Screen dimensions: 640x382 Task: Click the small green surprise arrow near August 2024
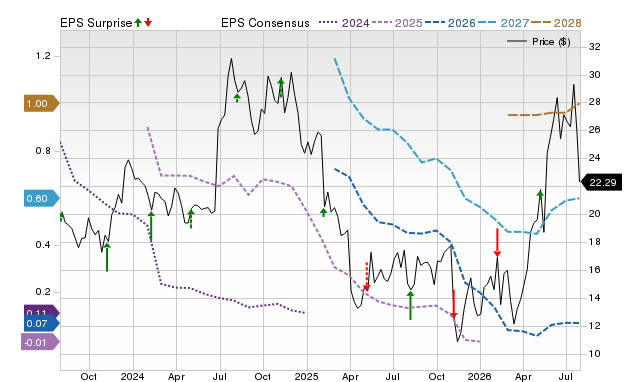[237, 98]
